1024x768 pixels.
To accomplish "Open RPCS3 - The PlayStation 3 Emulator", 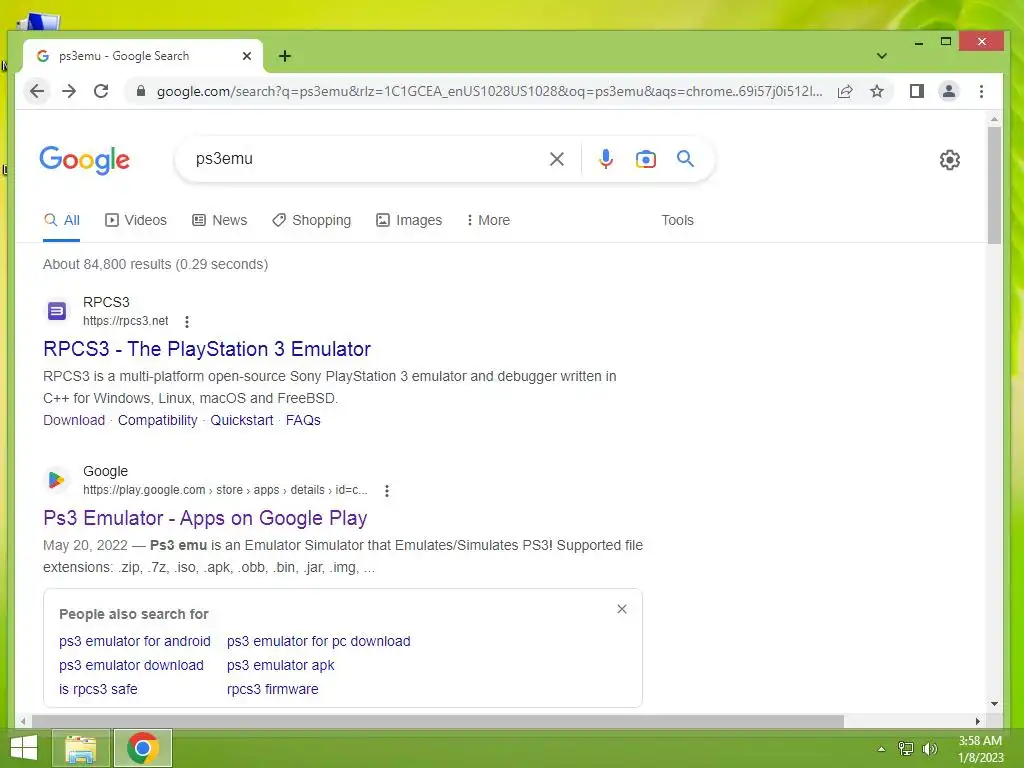I will [207, 349].
